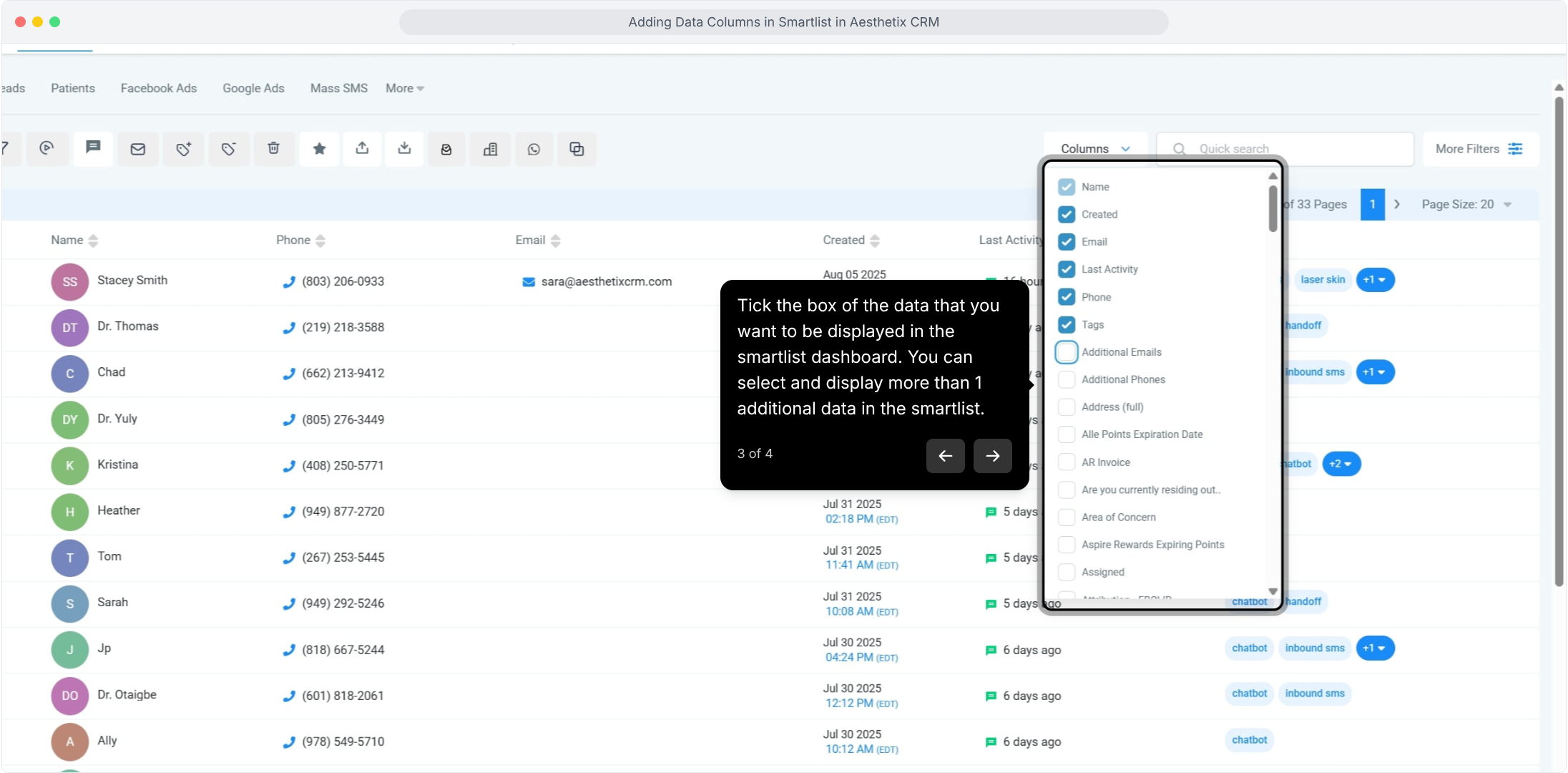The image size is (1568, 773).
Task: Click the SS avatar for Stacey Smith
Action: (70, 282)
